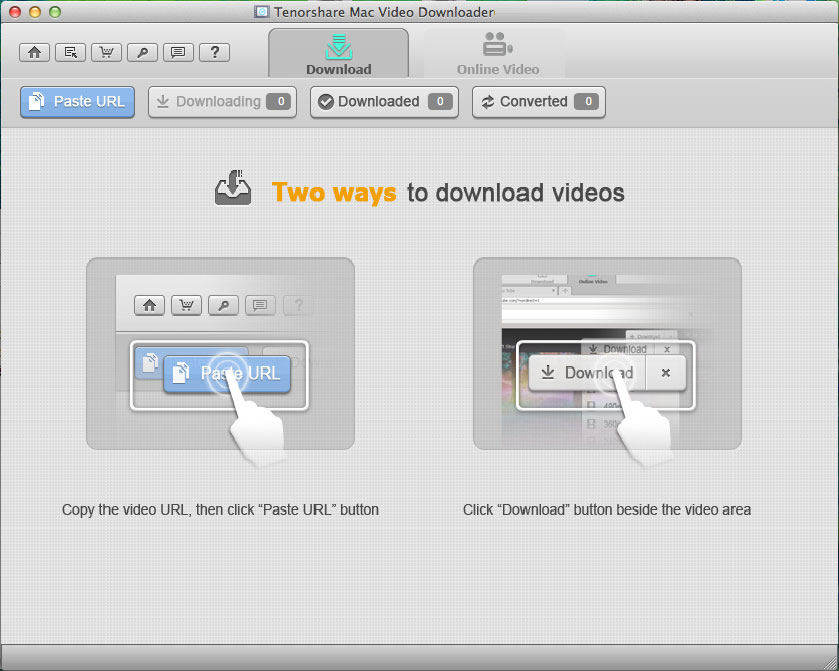Click the Downloading count badge
839x671 pixels.
click(279, 102)
